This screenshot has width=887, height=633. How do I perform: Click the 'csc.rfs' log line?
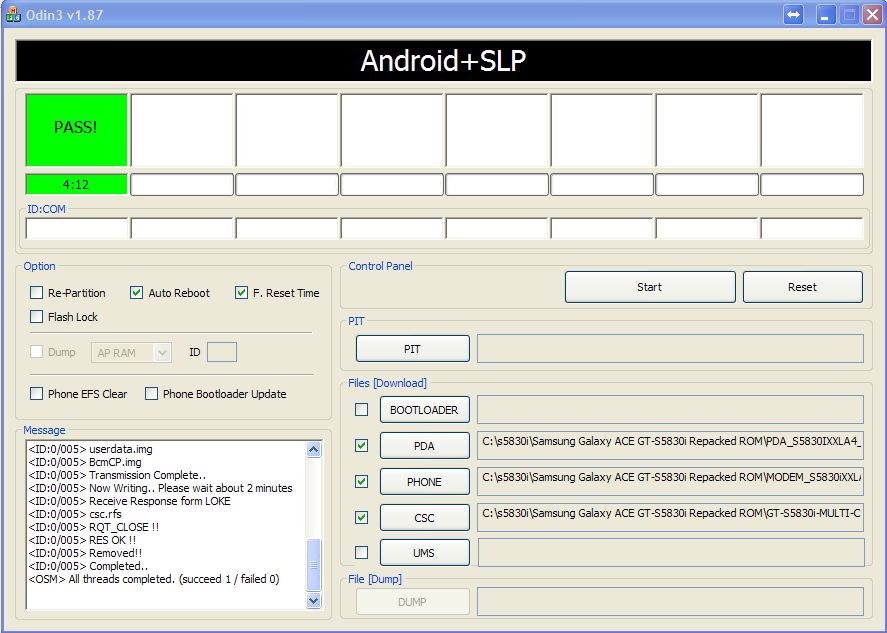point(75,514)
